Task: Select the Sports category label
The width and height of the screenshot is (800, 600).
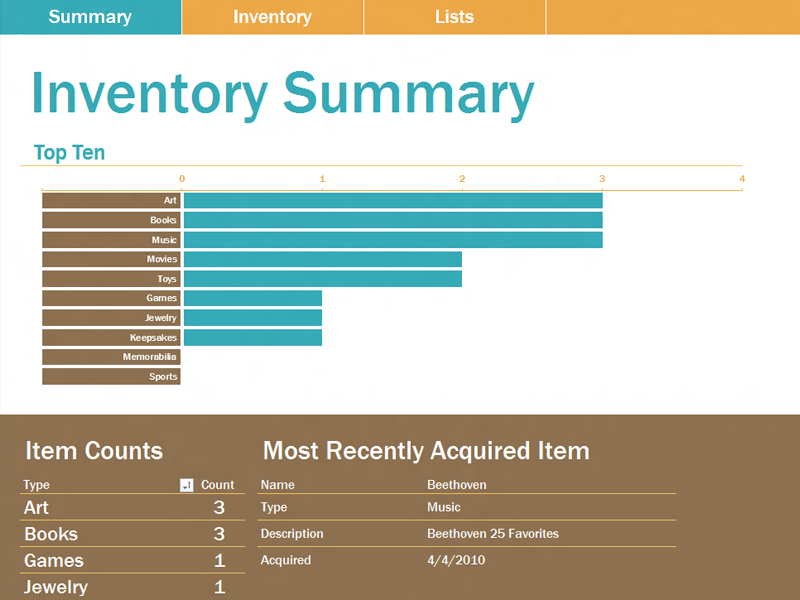Action: click(111, 377)
